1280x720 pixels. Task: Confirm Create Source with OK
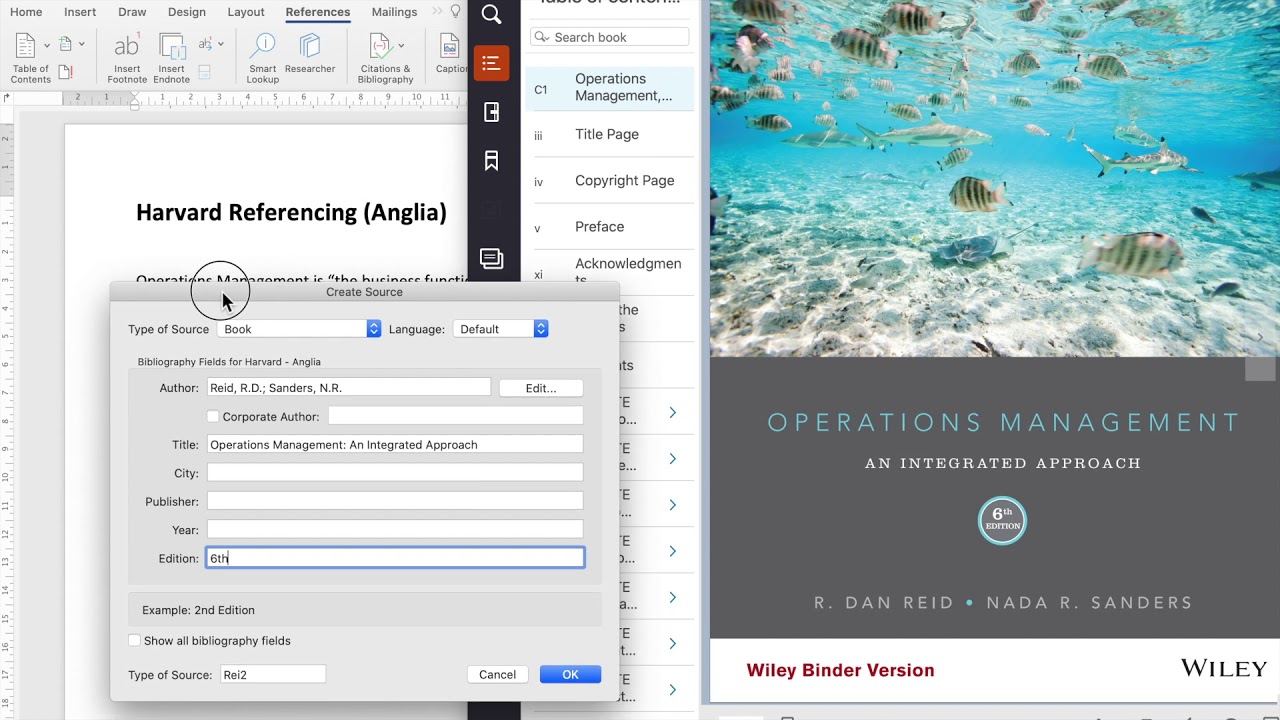570,674
